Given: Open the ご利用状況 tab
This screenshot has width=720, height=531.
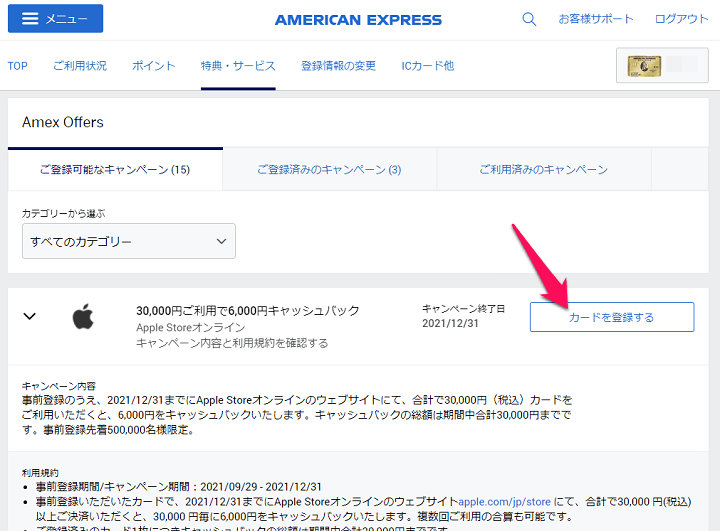Looking at the screenshot, I should tap(80, 66).
